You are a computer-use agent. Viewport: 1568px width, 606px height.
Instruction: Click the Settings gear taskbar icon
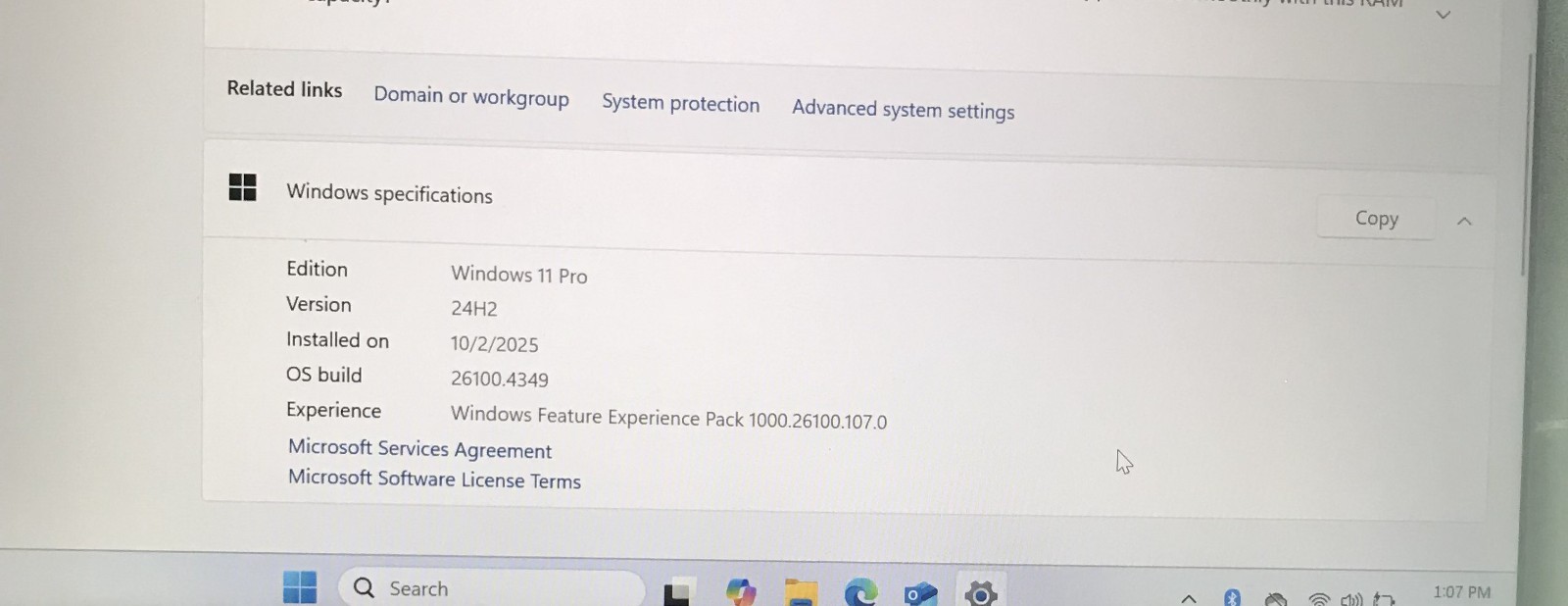click(981, 593)
